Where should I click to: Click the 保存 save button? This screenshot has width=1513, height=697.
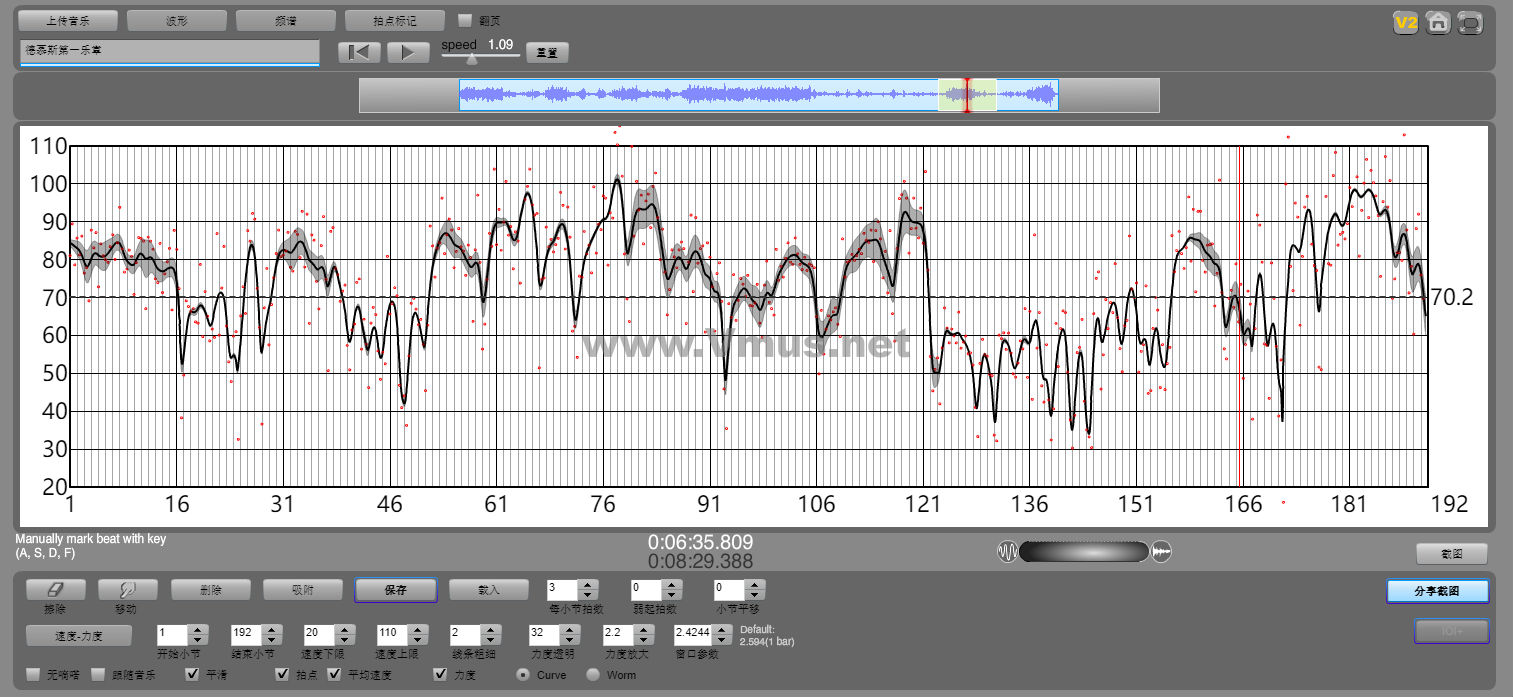point(395,590)
